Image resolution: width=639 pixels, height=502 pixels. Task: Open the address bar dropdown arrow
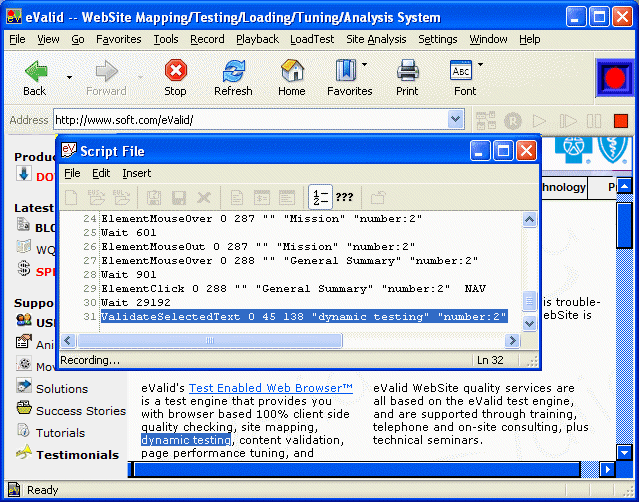pyautogui.click(x=456, y=120)
